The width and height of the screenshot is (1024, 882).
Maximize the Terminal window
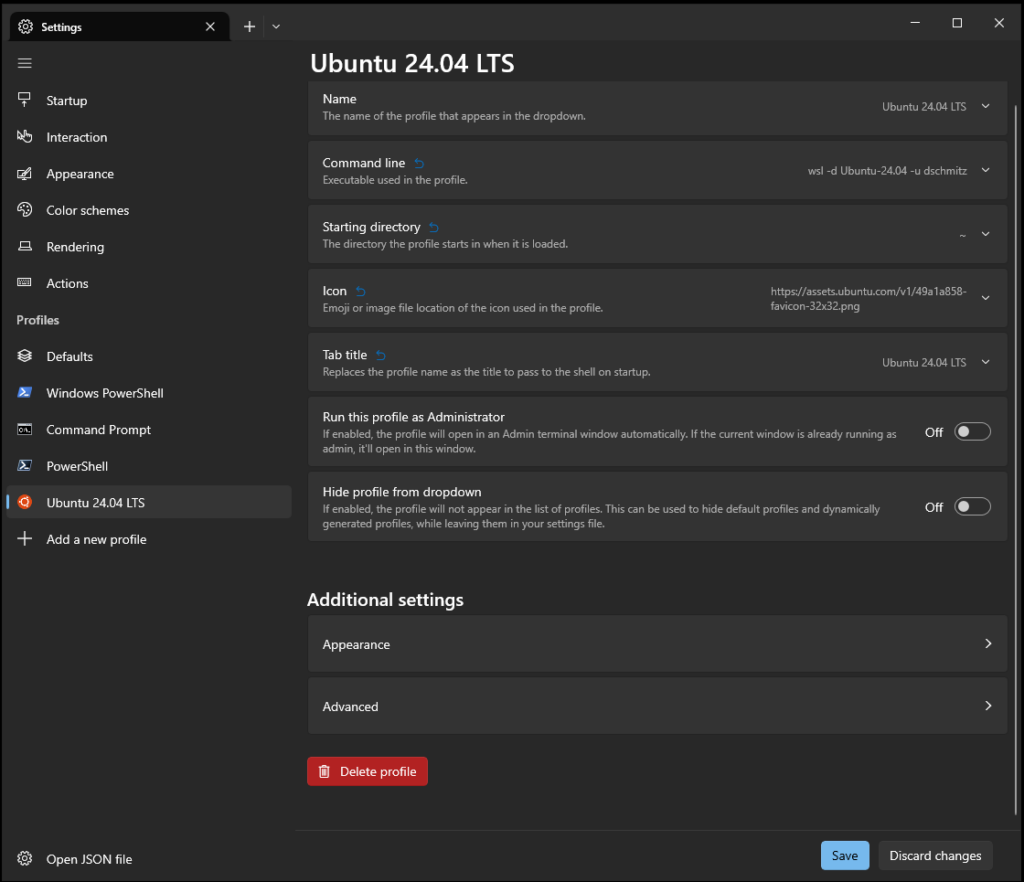click(x=957, y=23)
